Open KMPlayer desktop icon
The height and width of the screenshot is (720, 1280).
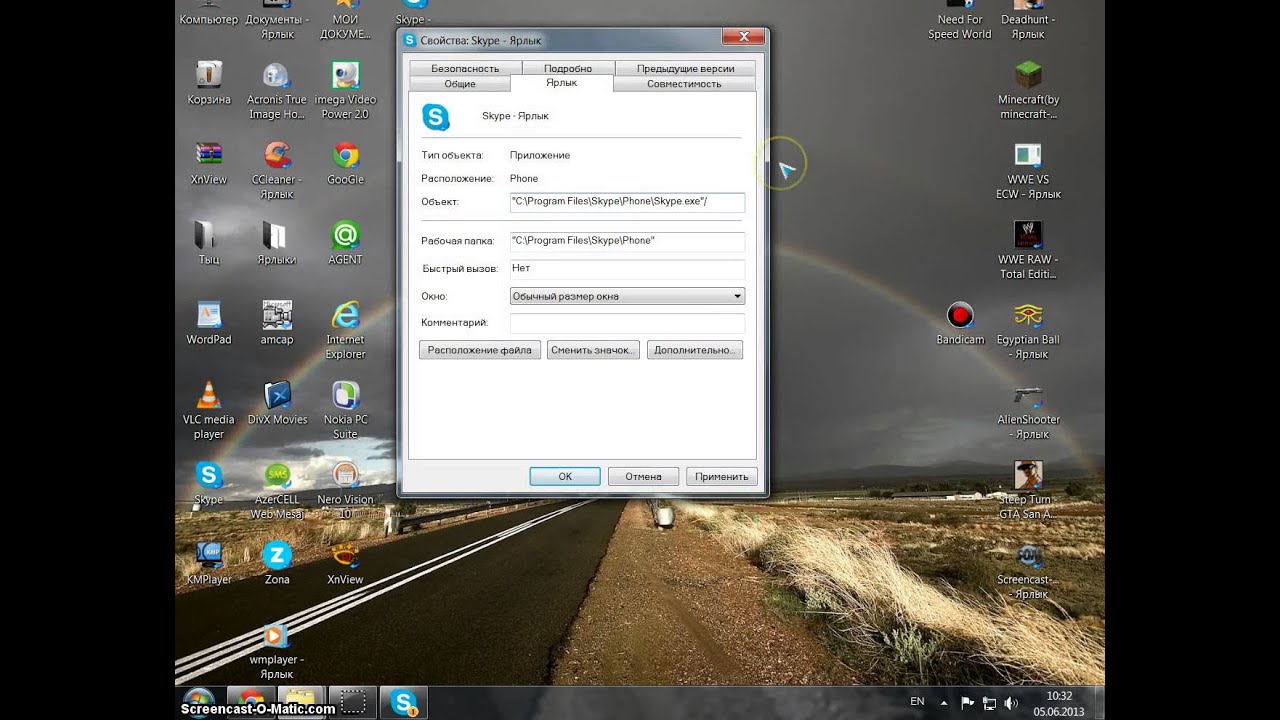(208, 564)
